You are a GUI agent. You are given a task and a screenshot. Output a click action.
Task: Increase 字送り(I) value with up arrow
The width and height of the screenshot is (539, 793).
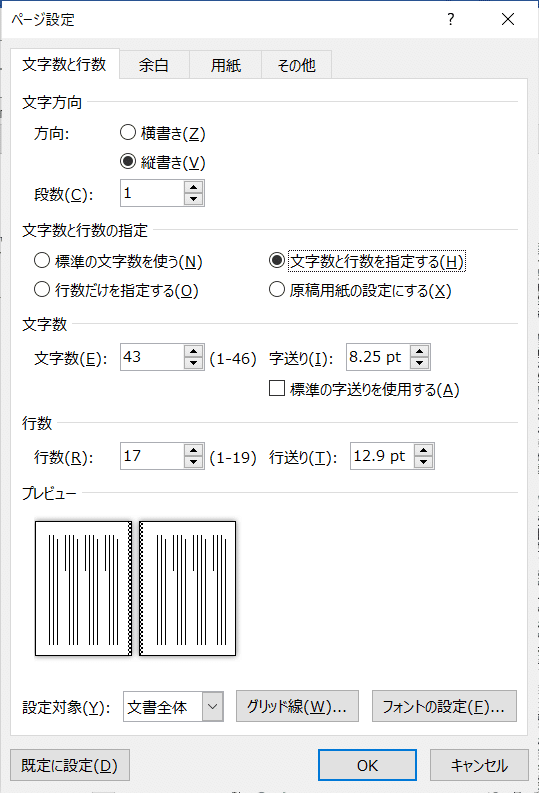(420, 351)
